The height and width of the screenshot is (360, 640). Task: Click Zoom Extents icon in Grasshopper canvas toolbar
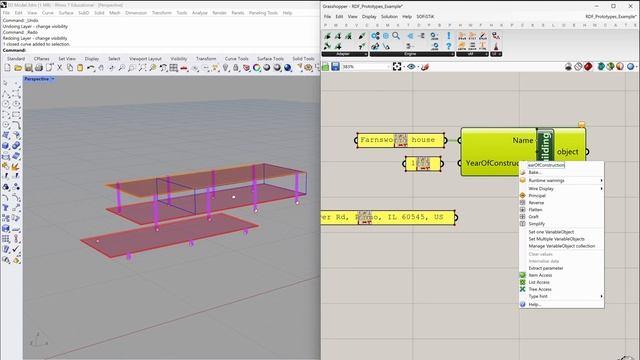click(397, 67)
